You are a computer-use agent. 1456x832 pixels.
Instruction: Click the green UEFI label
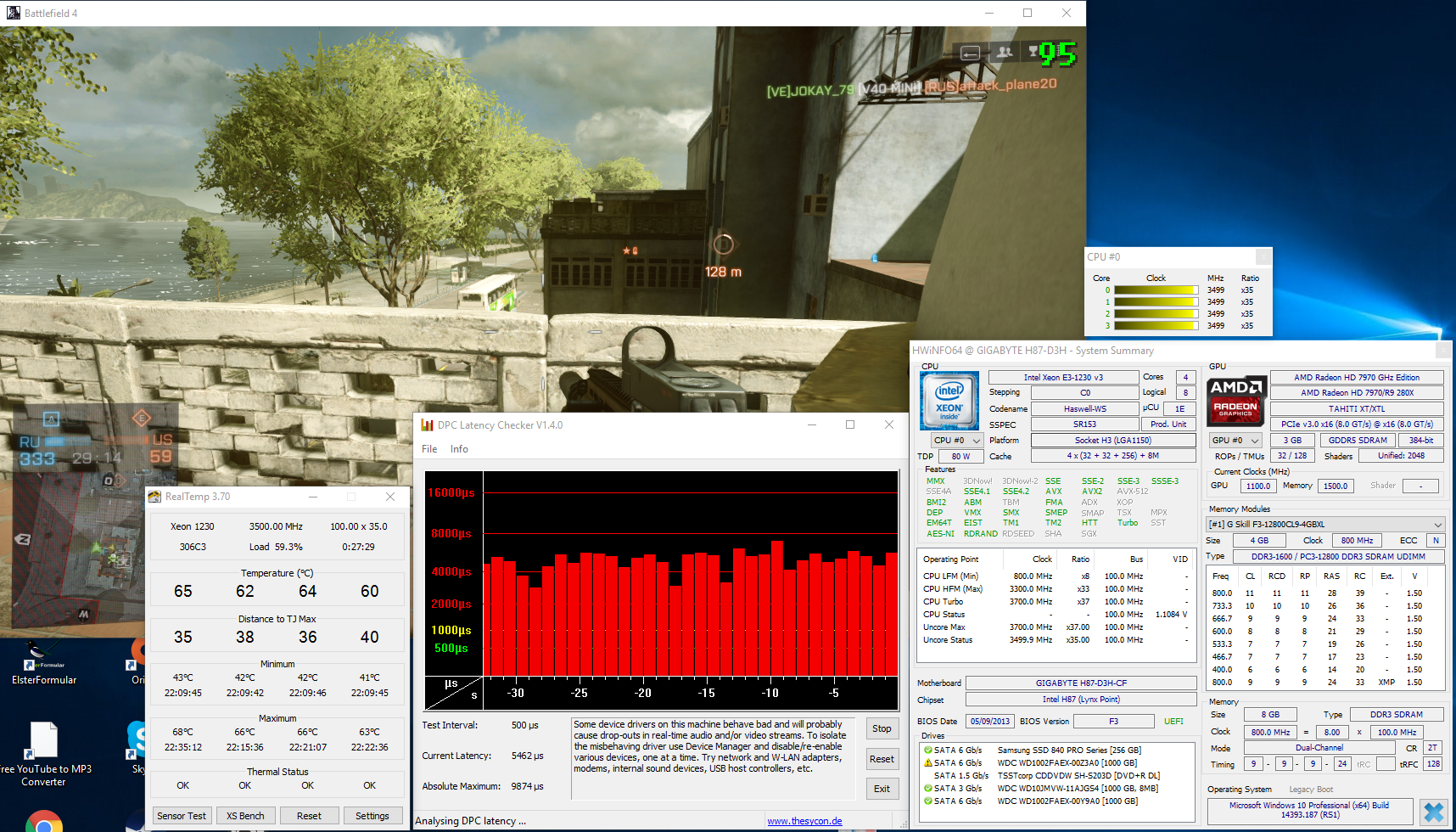tap(1173, 722)
